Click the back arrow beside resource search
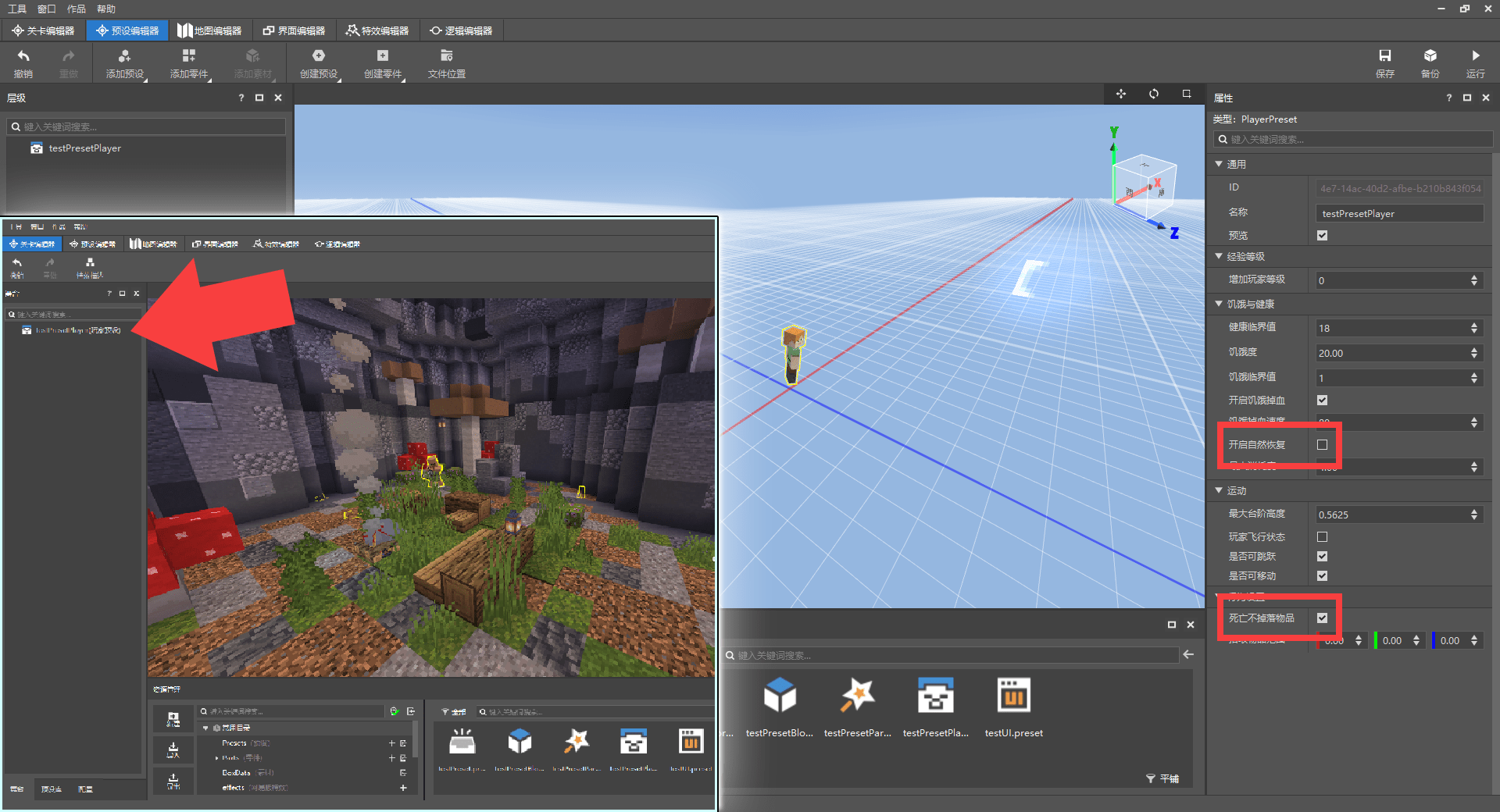The height and width of the screenshot is (812, 1500). point(1188,654)
